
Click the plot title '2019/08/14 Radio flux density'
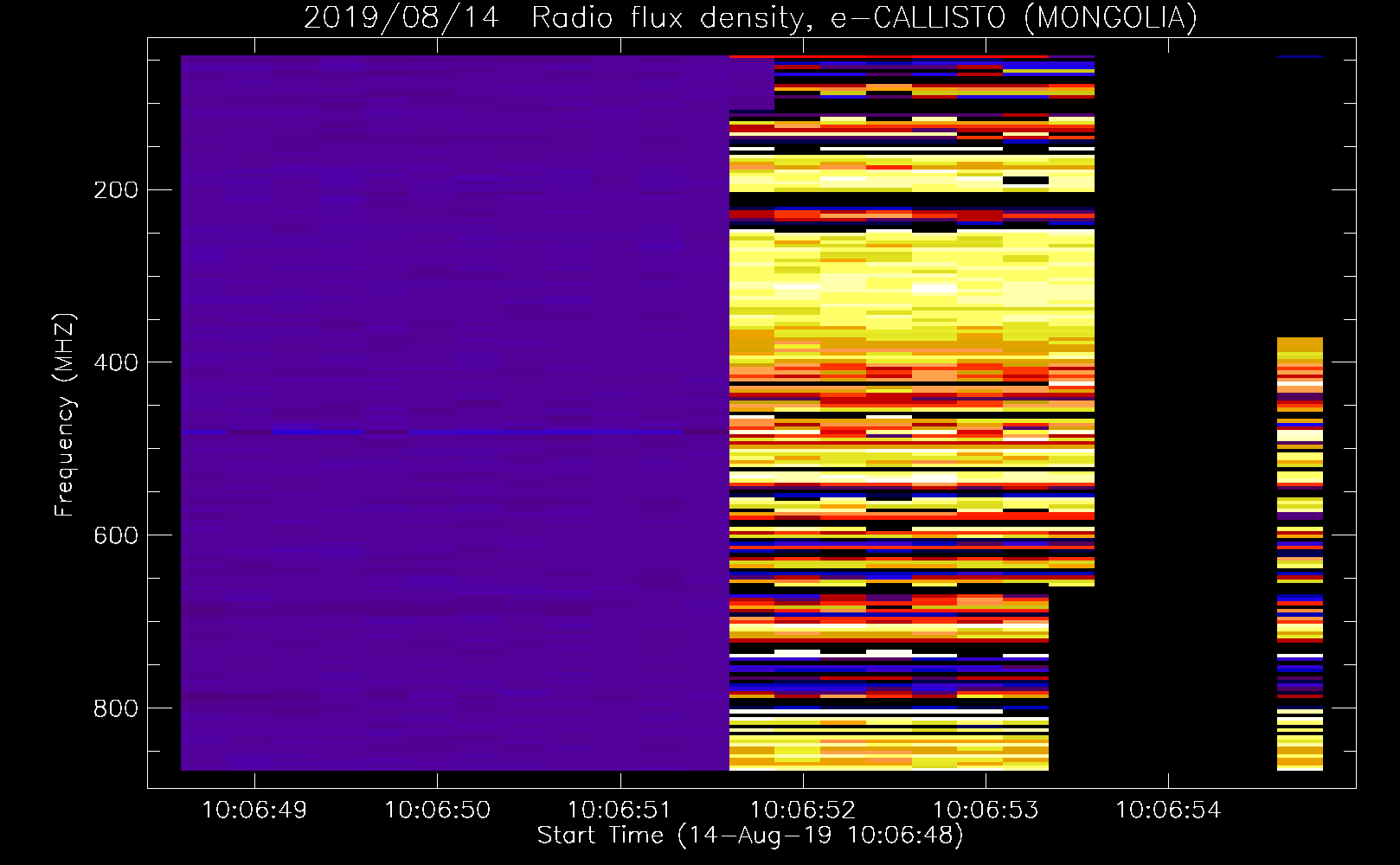pos(750,17)
